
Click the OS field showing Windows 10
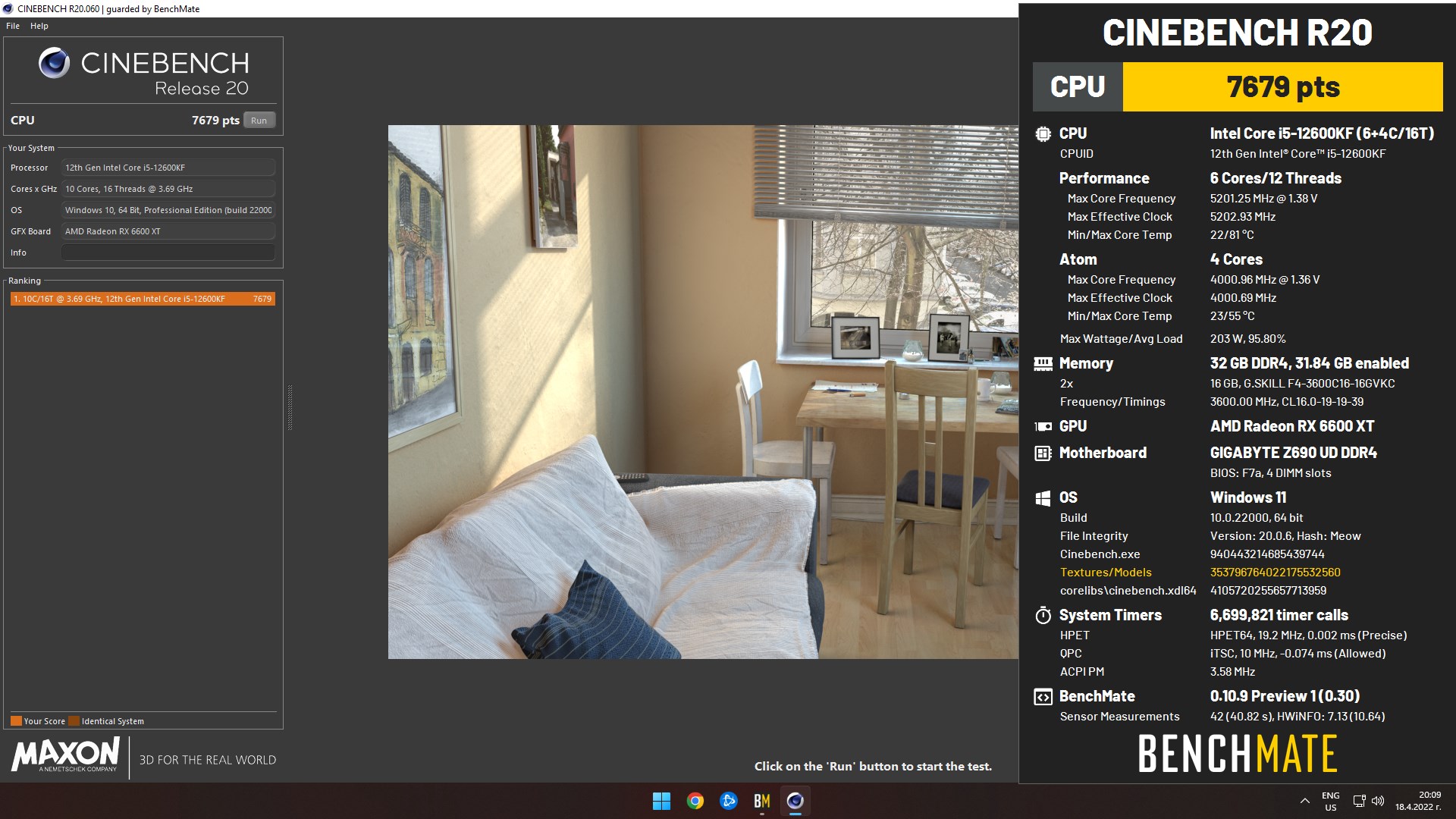click(x=168, y=210)
